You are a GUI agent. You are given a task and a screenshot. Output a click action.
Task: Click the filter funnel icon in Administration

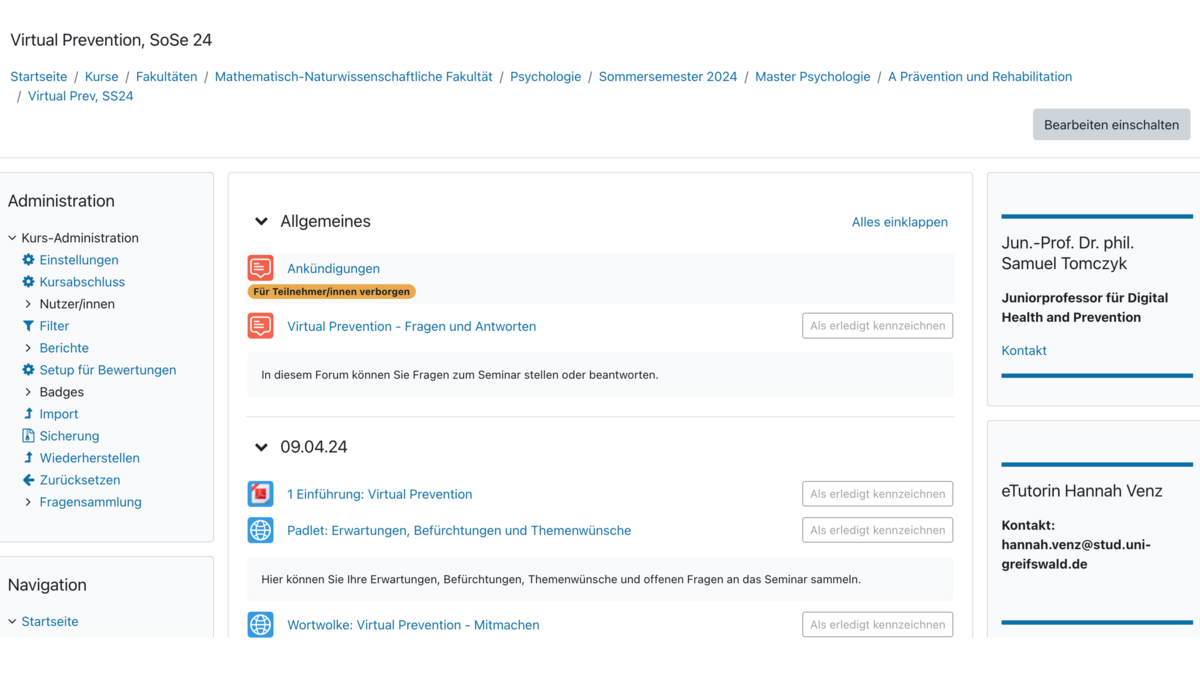(28, 326)
